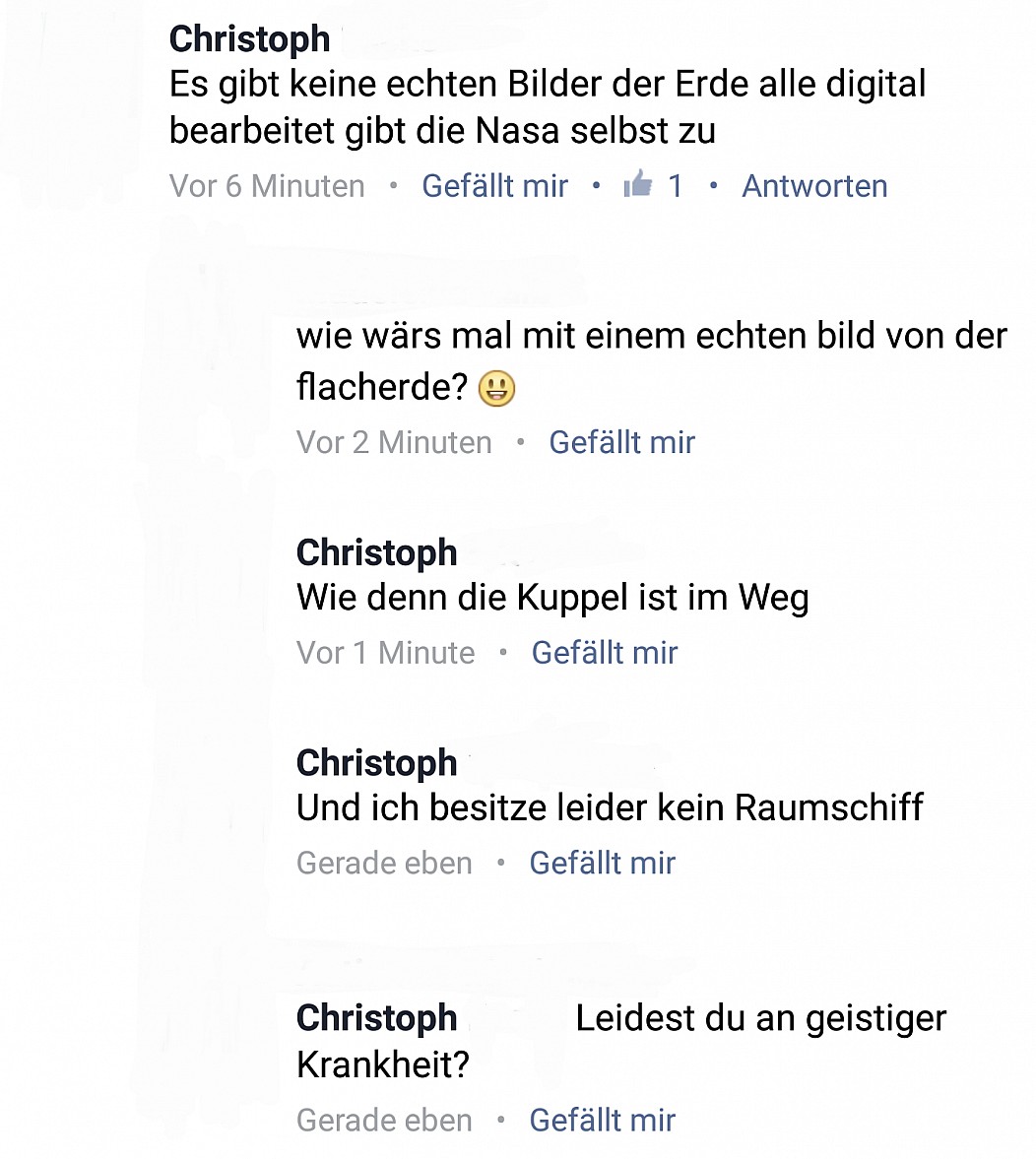
Task: Open Christoph's name above the Kuppel reply
Action: (x=376, y=552)
